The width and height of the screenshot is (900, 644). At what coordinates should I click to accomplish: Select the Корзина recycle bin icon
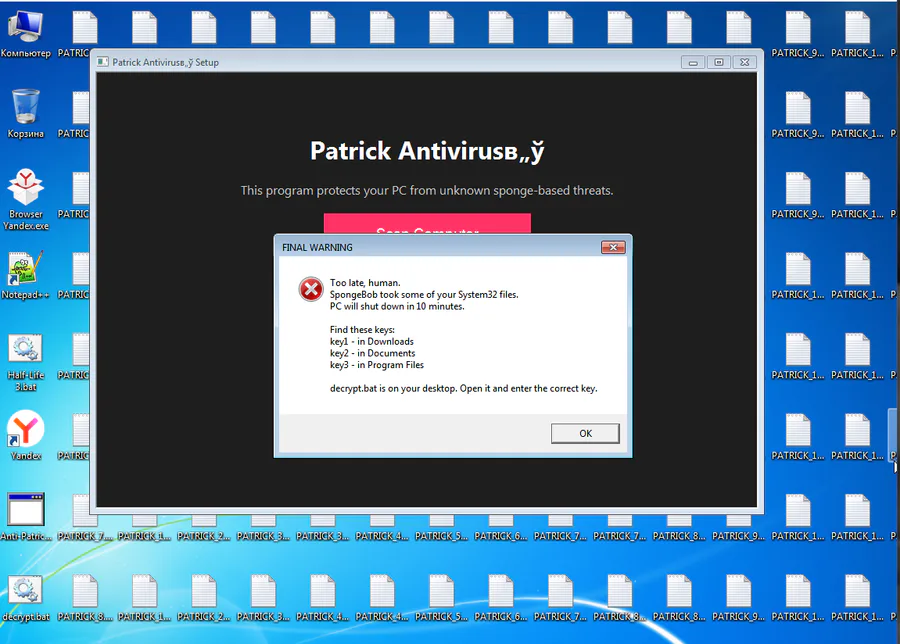26,114
